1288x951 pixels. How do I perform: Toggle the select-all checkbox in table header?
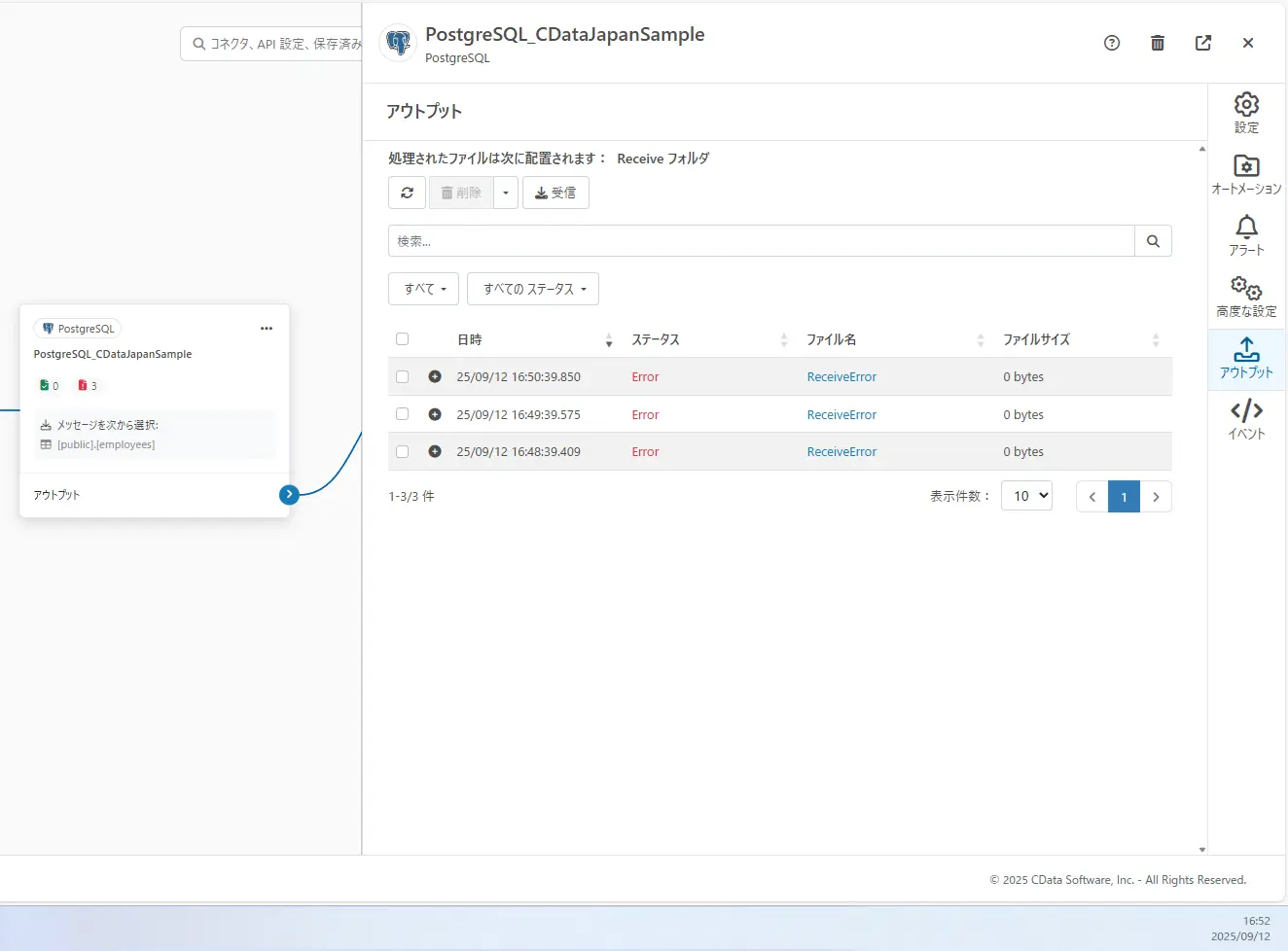[402, 339]
